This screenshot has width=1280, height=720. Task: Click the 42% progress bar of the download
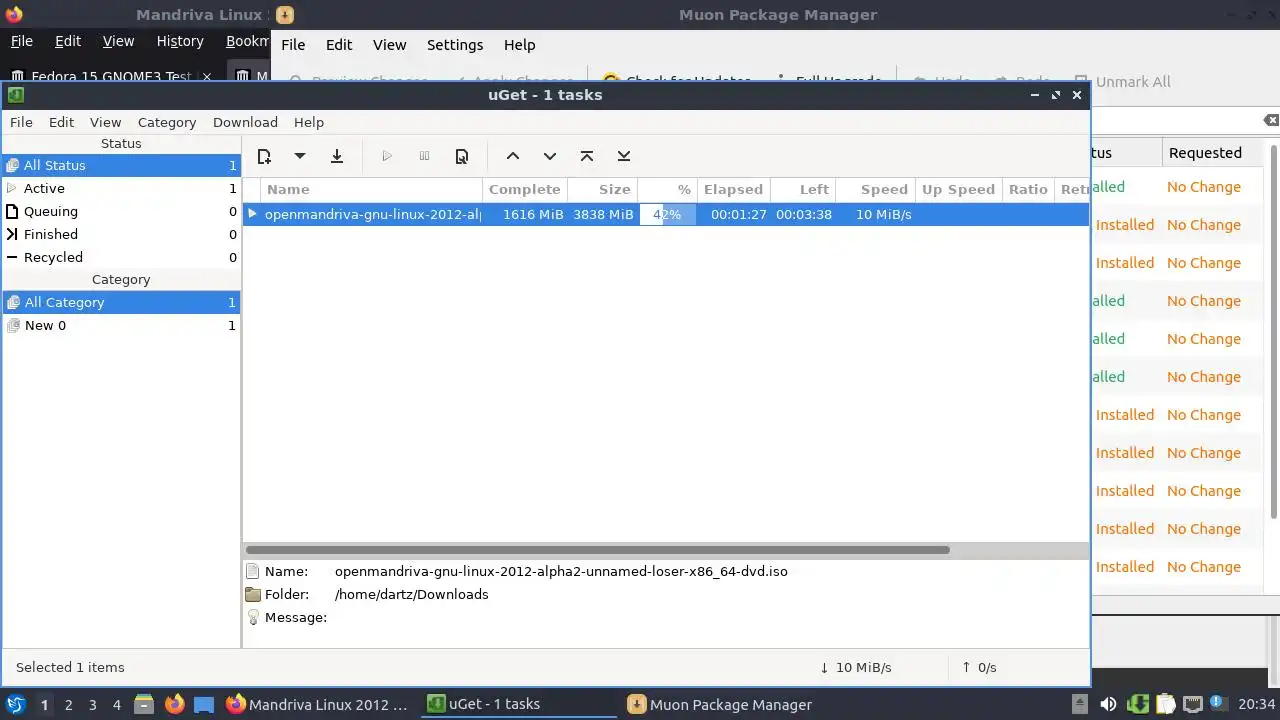[x=667, y=214]
